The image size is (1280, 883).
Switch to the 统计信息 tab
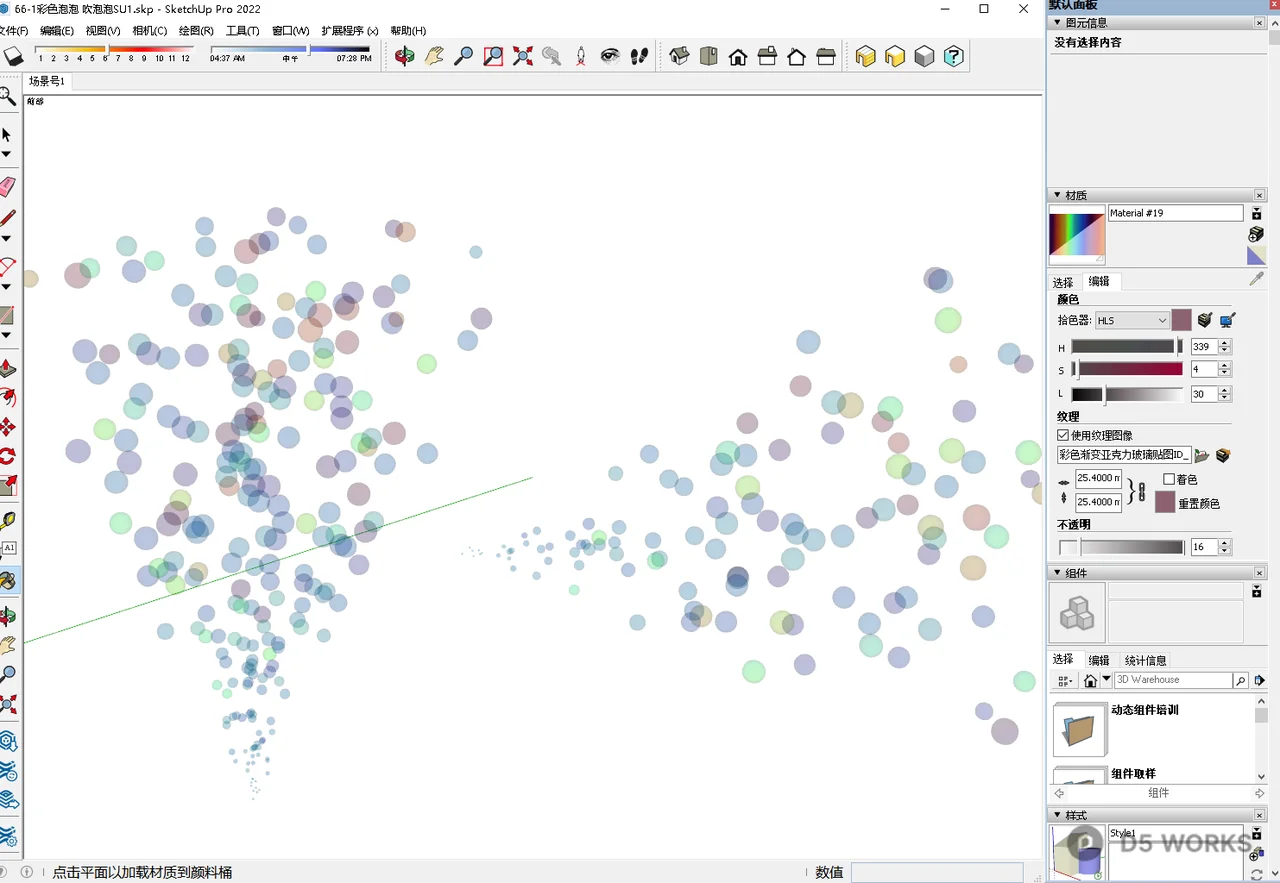[x=1146, y=660]
